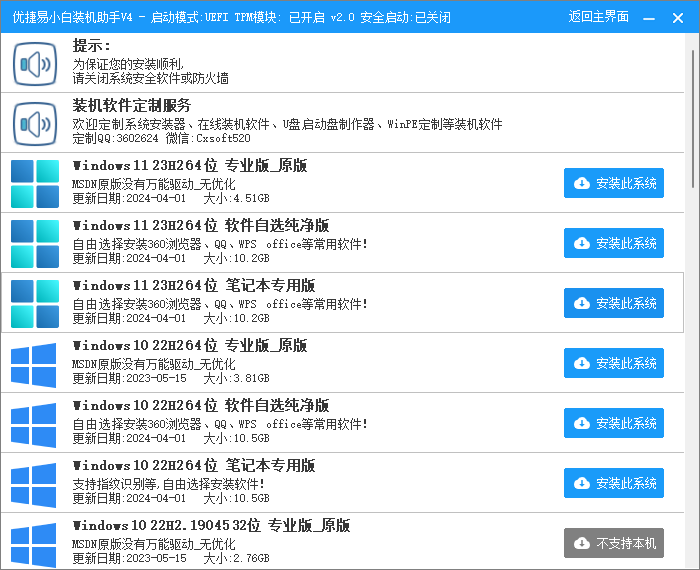
Task: Click size text 大小:3.81GB
Action: [236, 378]
